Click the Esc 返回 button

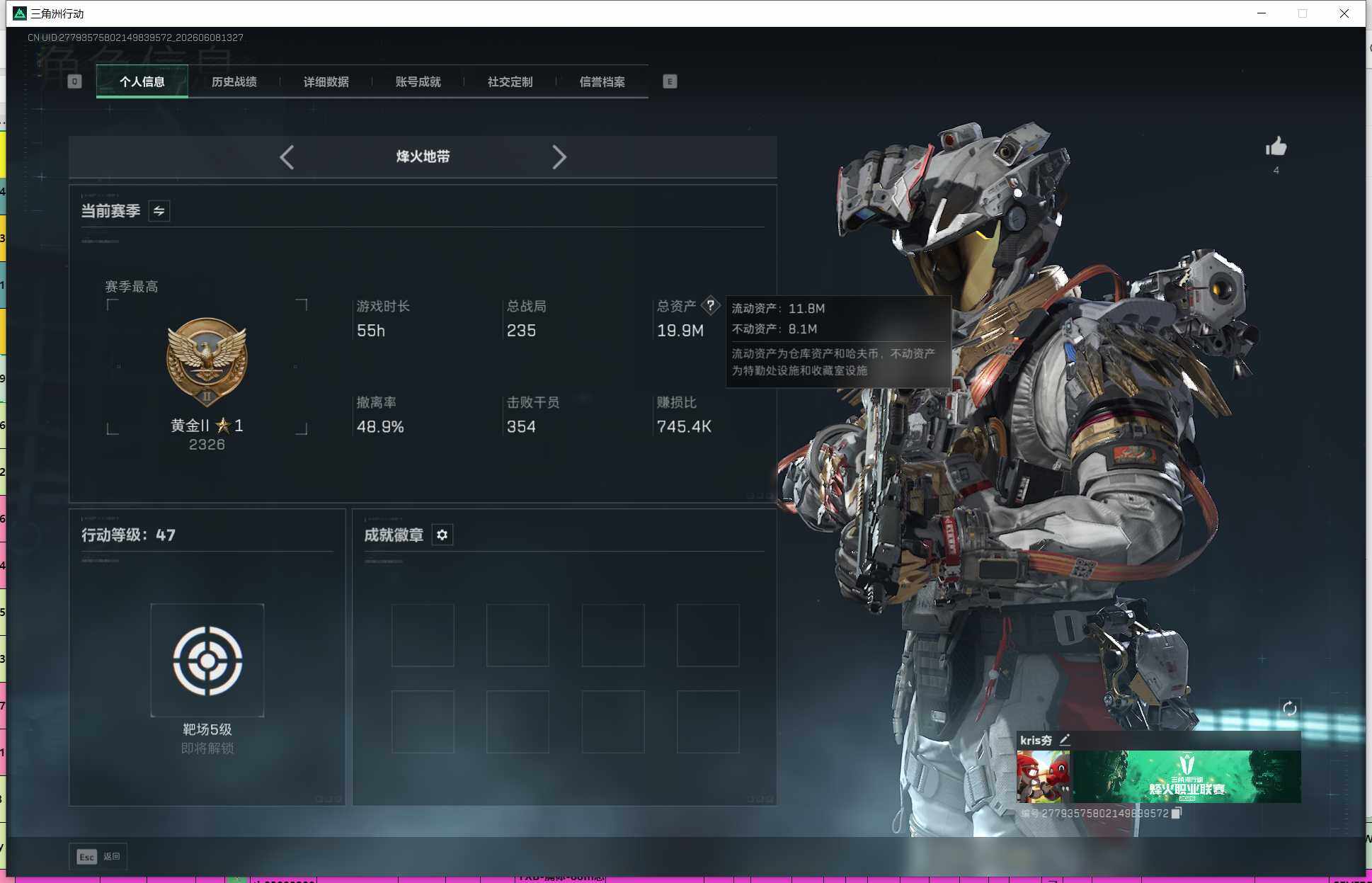[x=98, y=857]
